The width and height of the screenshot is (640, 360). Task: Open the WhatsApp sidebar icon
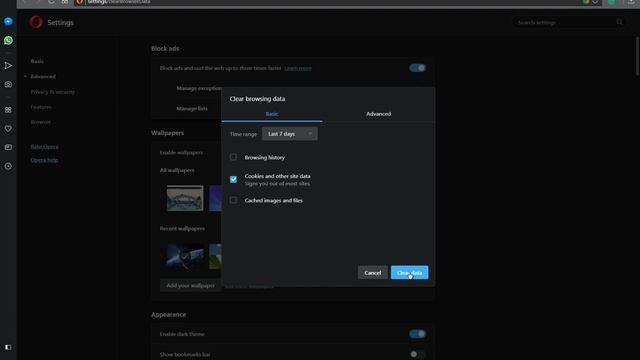[x=8, y=40]
